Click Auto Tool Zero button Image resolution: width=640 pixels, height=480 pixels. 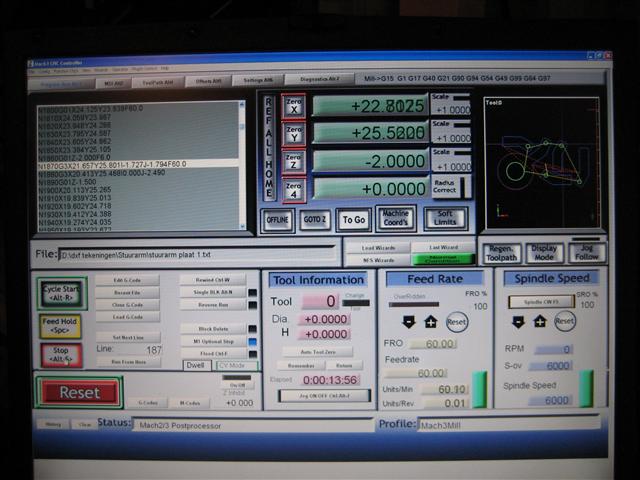[x=318, y=352]
